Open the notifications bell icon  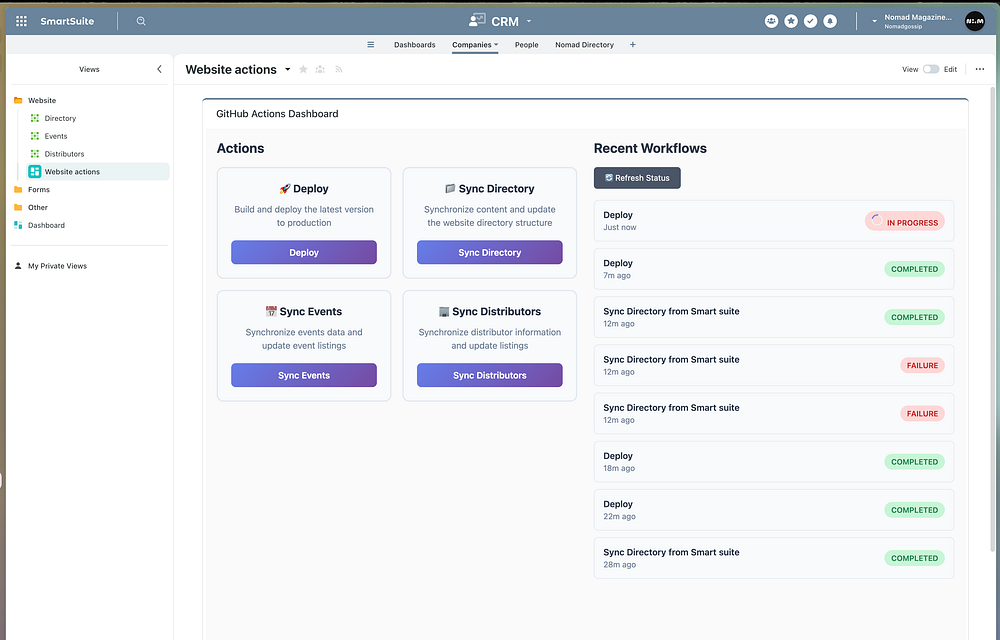pyautogui.click(x=830, y=21)
